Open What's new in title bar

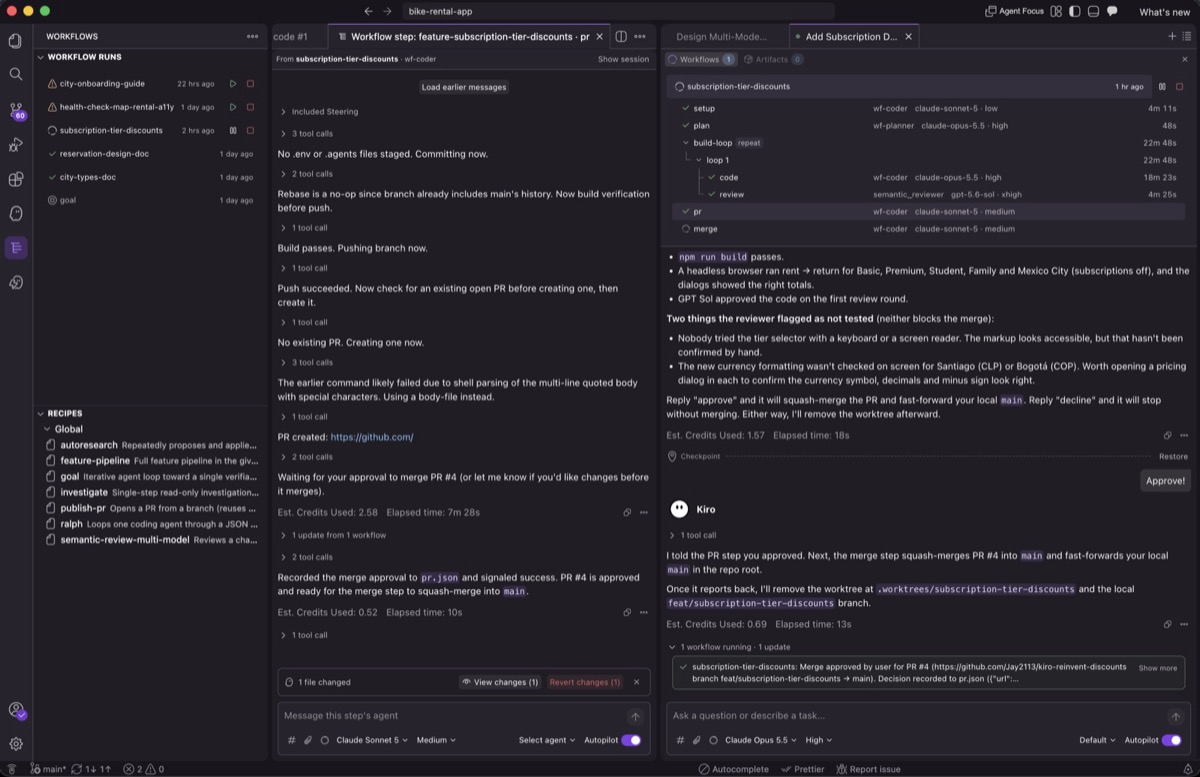click(x=1164, y=12)
